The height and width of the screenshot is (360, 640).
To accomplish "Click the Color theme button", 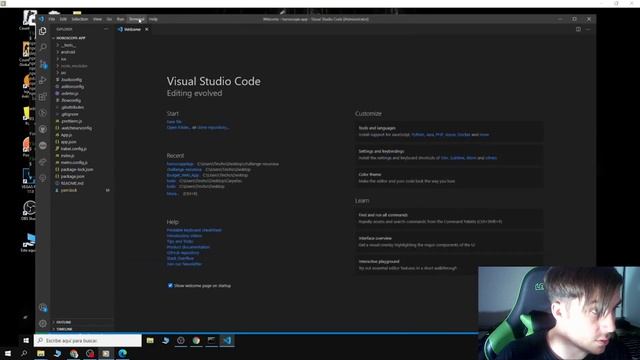I will tap(449, 178).
